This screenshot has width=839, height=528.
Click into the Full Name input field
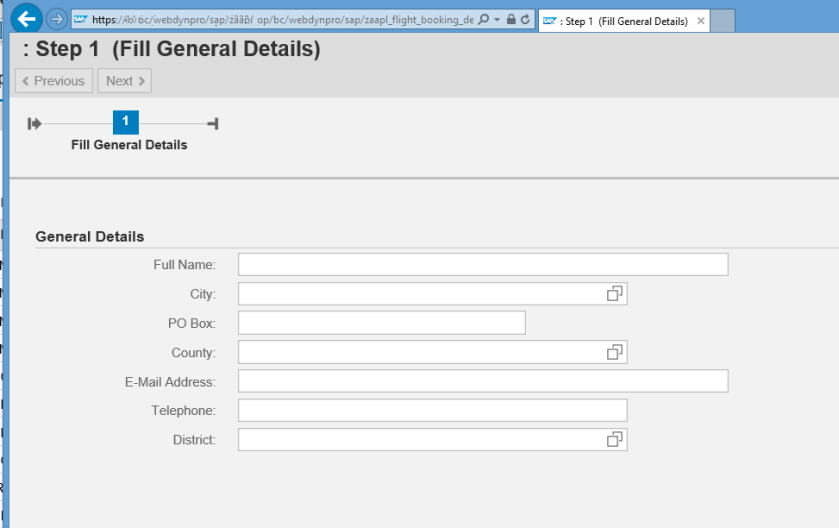(483, 265)
